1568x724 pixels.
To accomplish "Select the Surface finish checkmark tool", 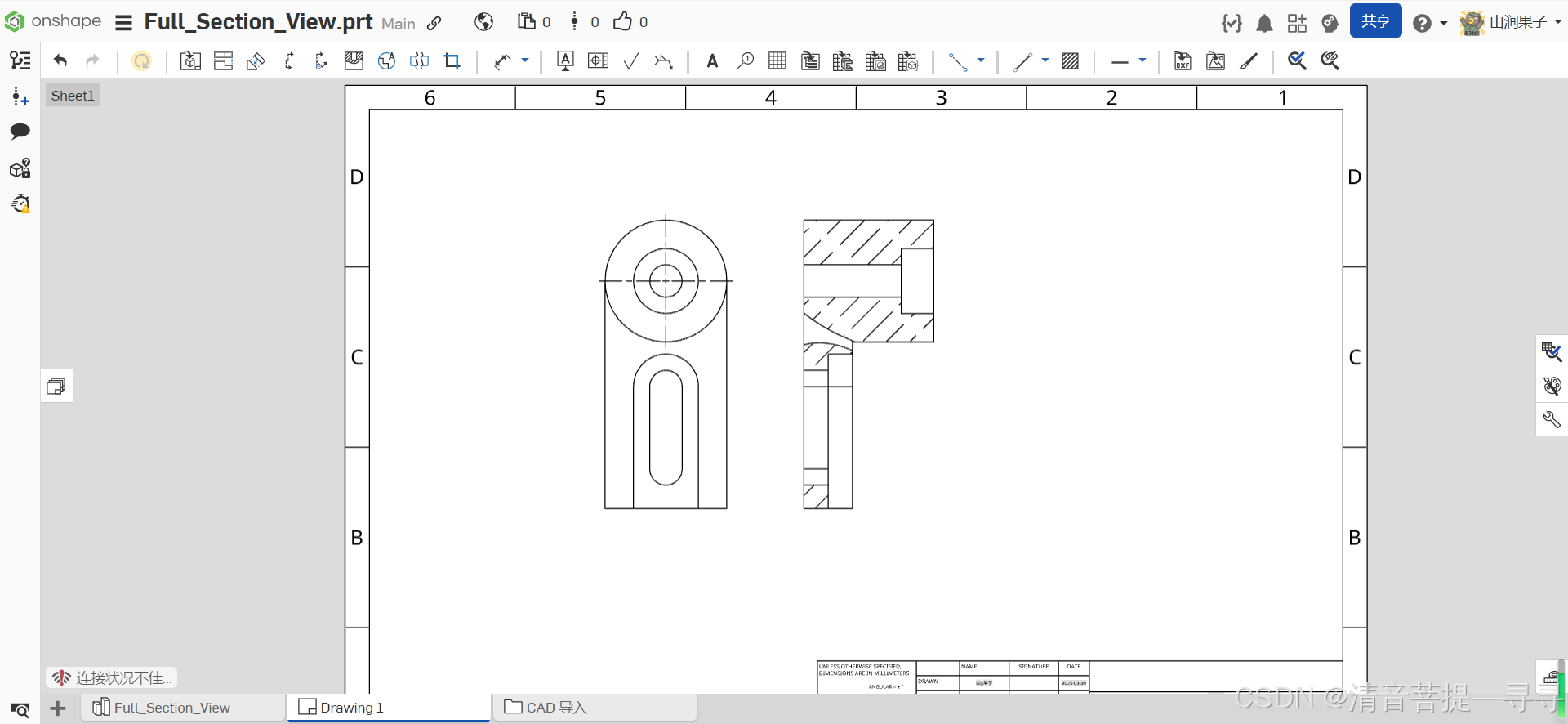I will (630, 61).
